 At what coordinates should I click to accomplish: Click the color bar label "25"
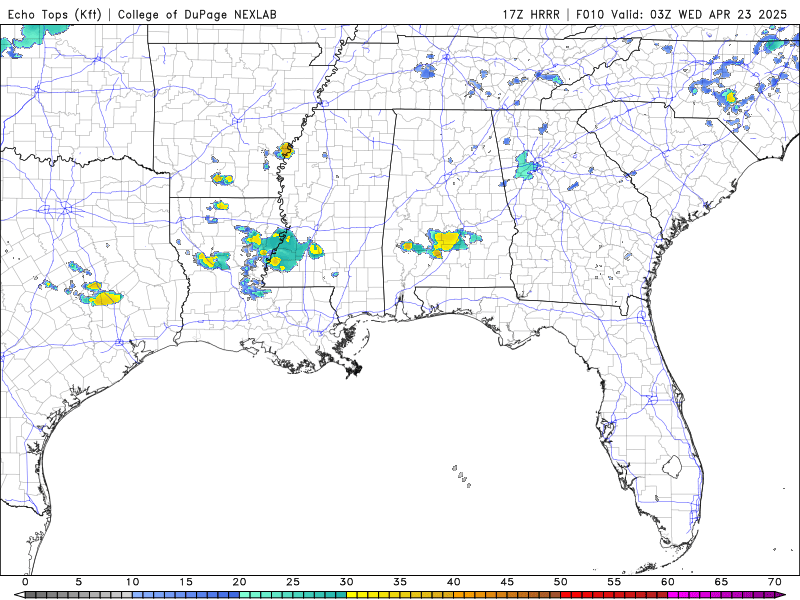click(293, 582)
